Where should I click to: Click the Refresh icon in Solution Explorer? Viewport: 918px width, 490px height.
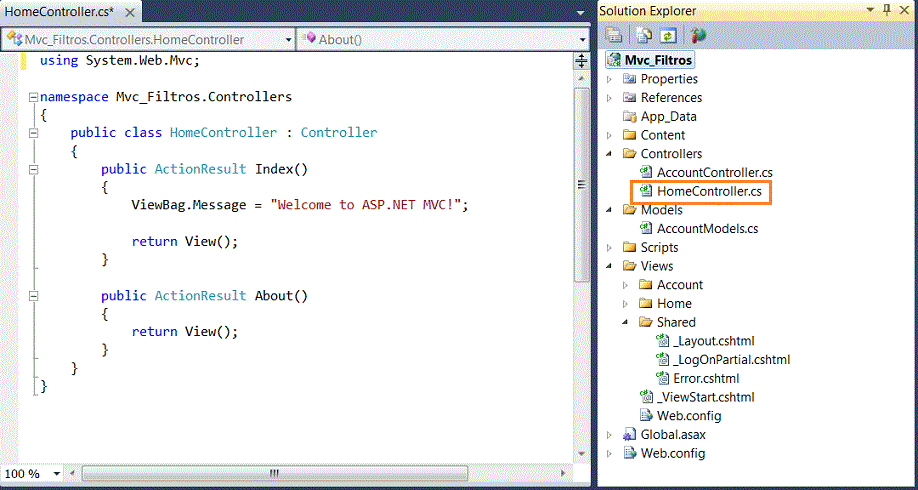(x=668, y=35)
